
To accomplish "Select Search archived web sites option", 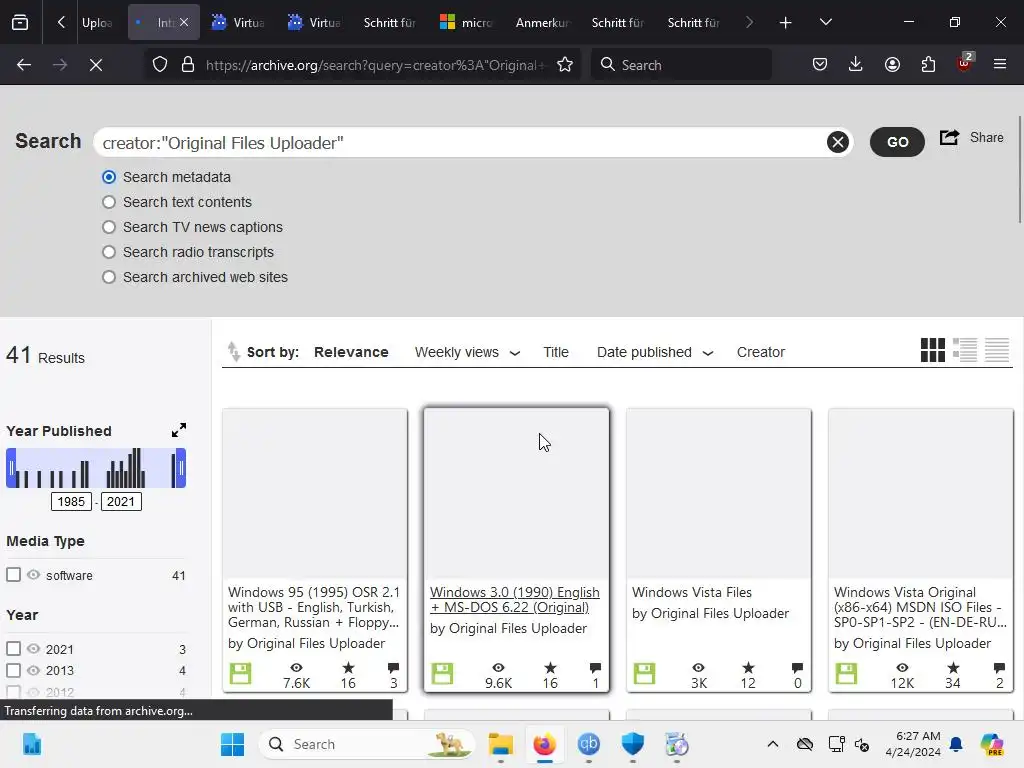I will pyautogui.click(x=108, y=278).
